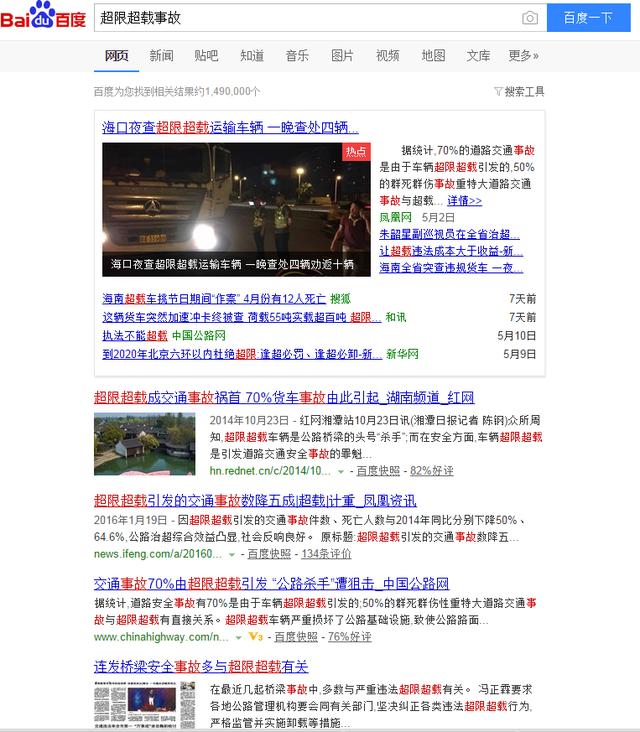
Task: Open headline 海口夜查超限超载运输车辆
Action: (231, 127)
